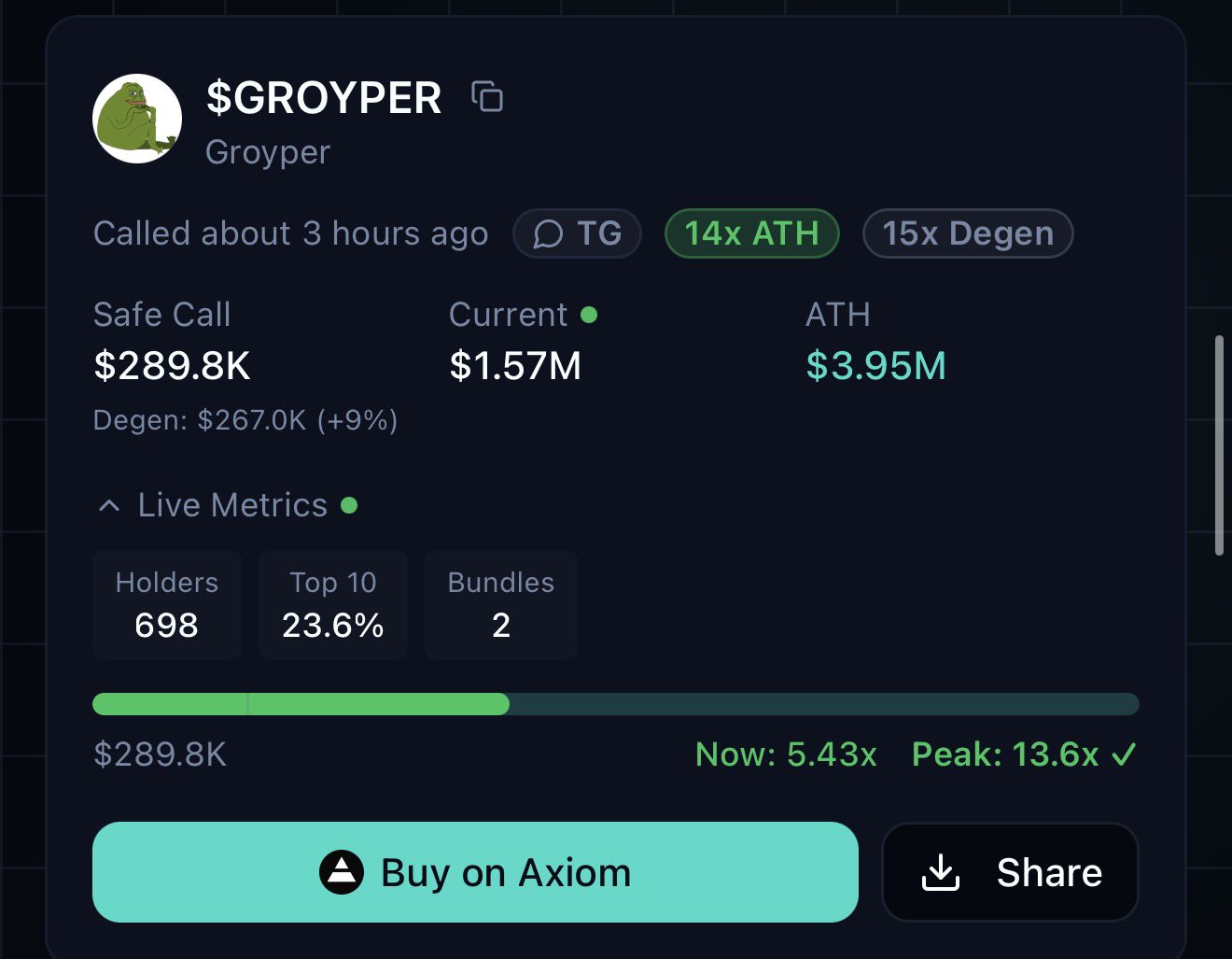Image resolution: width=1232 pixels, height=959 pixels.
Task: Click the Holders metric card
Action: [x=167, y=605]
